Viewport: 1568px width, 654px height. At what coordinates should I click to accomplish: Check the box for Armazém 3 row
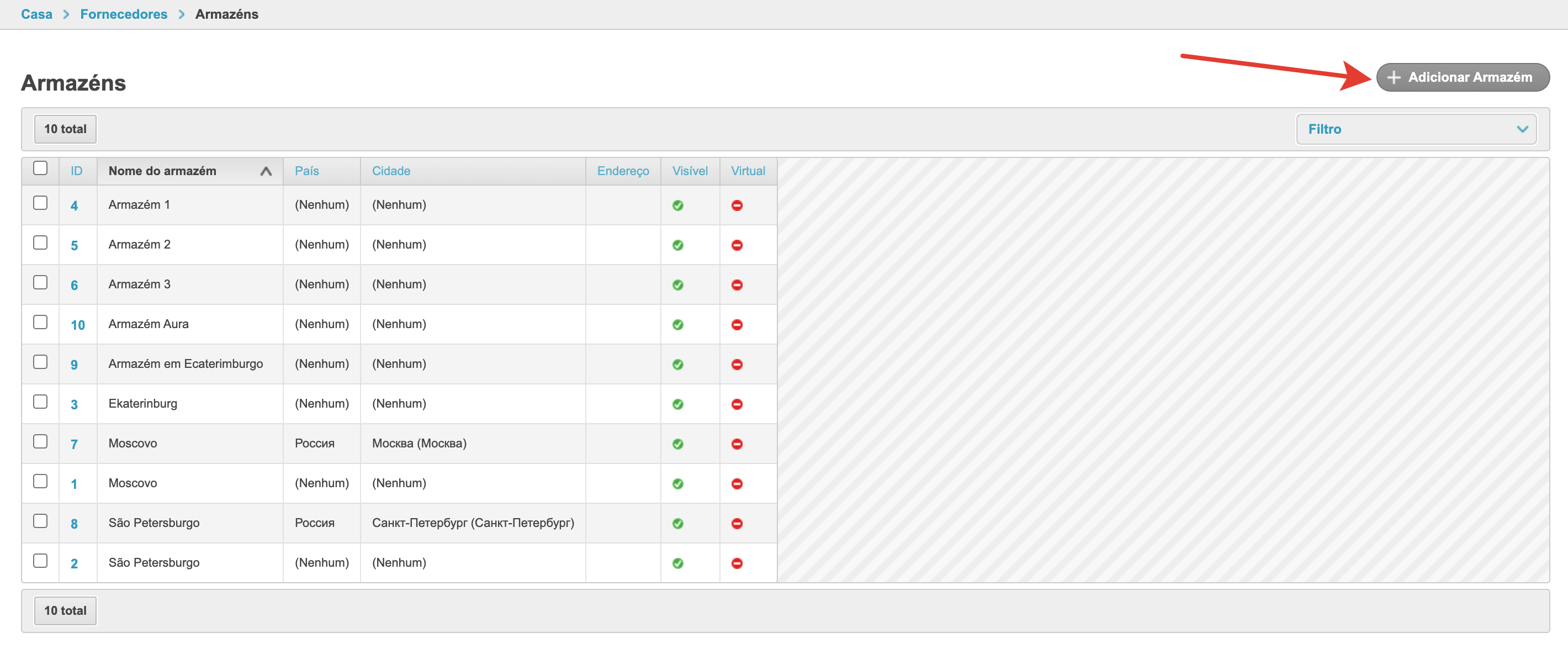[x=40, y=283]
